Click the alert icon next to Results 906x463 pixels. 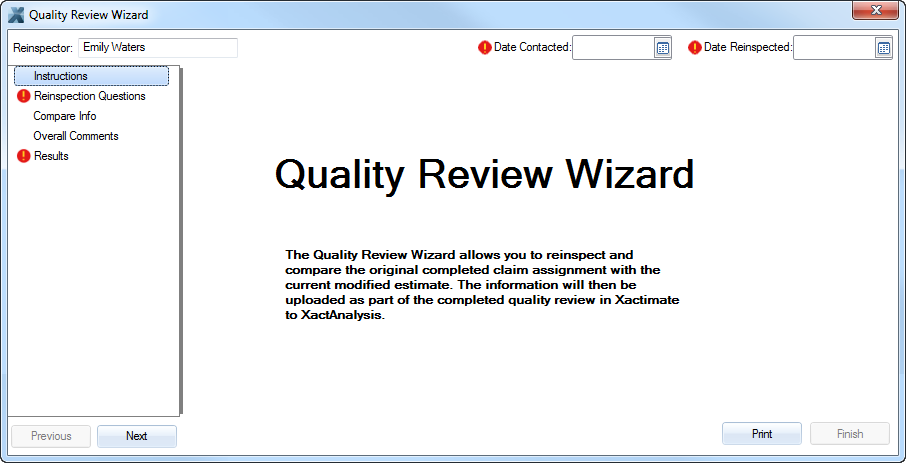click(x=24, y=156)
